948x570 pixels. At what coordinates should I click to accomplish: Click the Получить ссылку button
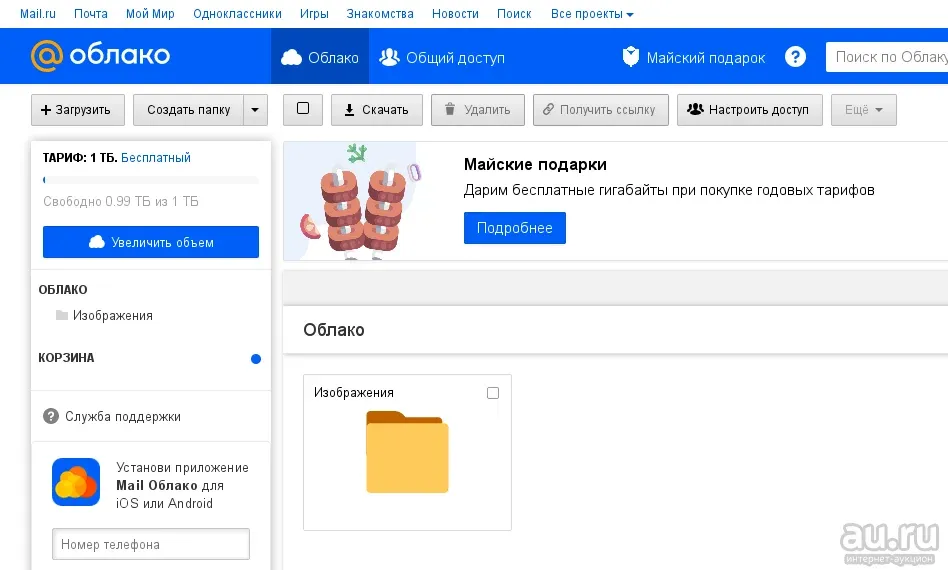(601, 110)
